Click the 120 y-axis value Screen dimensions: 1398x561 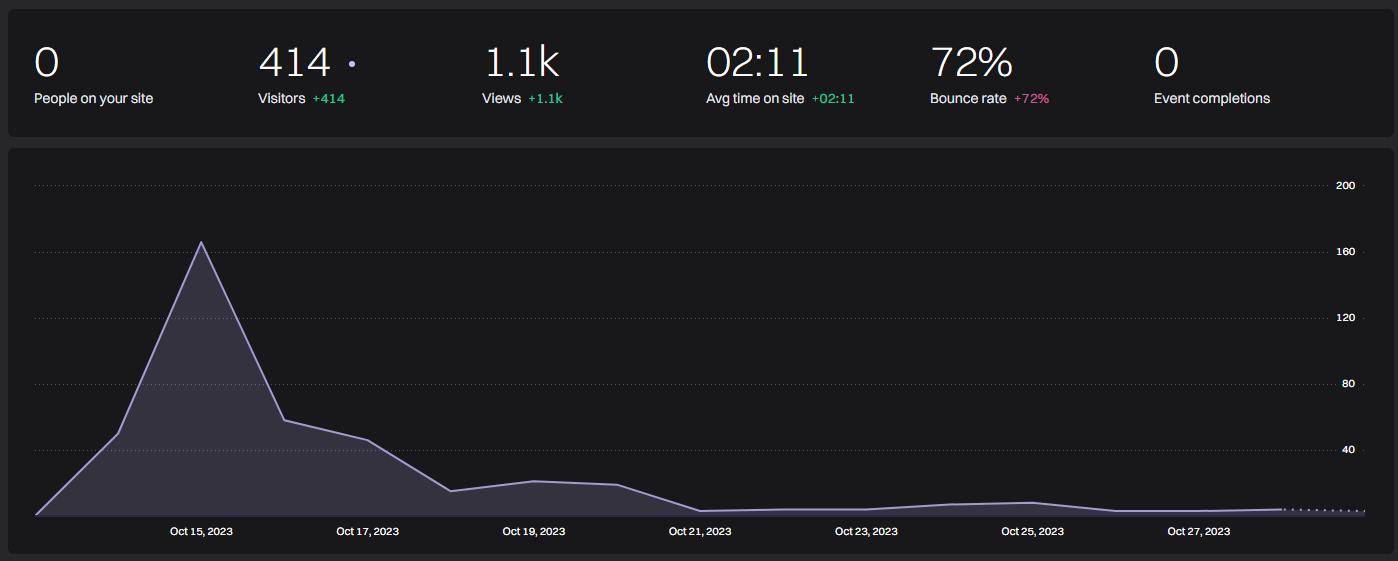[x=1345, y=318]
